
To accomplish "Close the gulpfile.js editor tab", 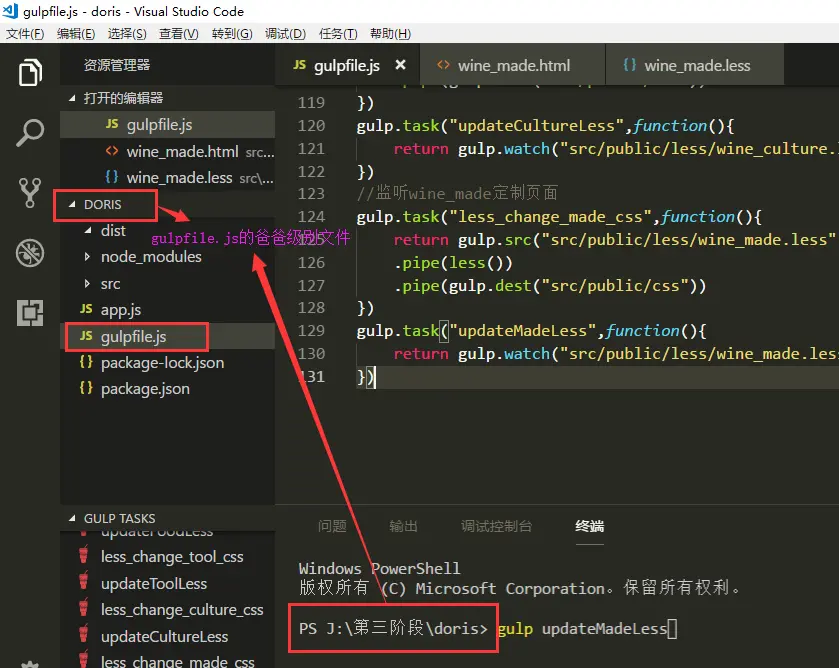I will pyautogui.click(x=400, y=65).
